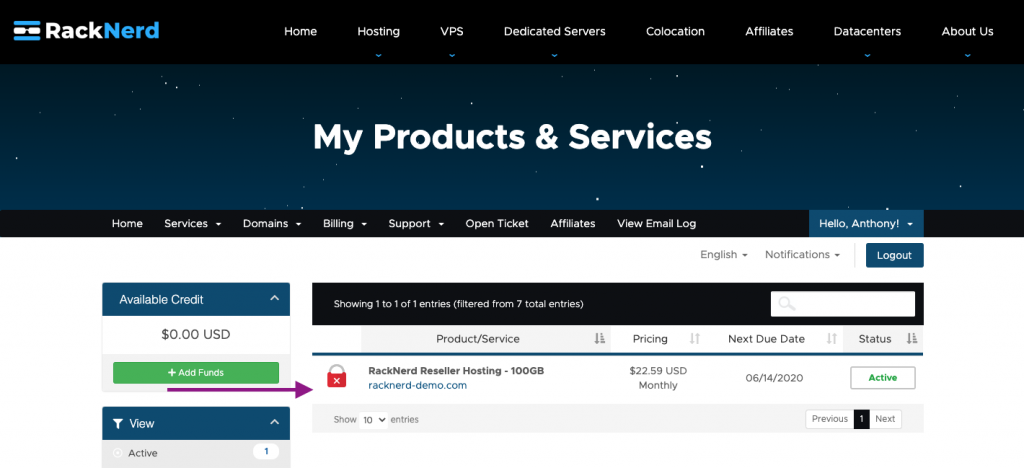Expand the Support client menu
The width and height of the screenshot is (1024, 468).
click(416, 223)
